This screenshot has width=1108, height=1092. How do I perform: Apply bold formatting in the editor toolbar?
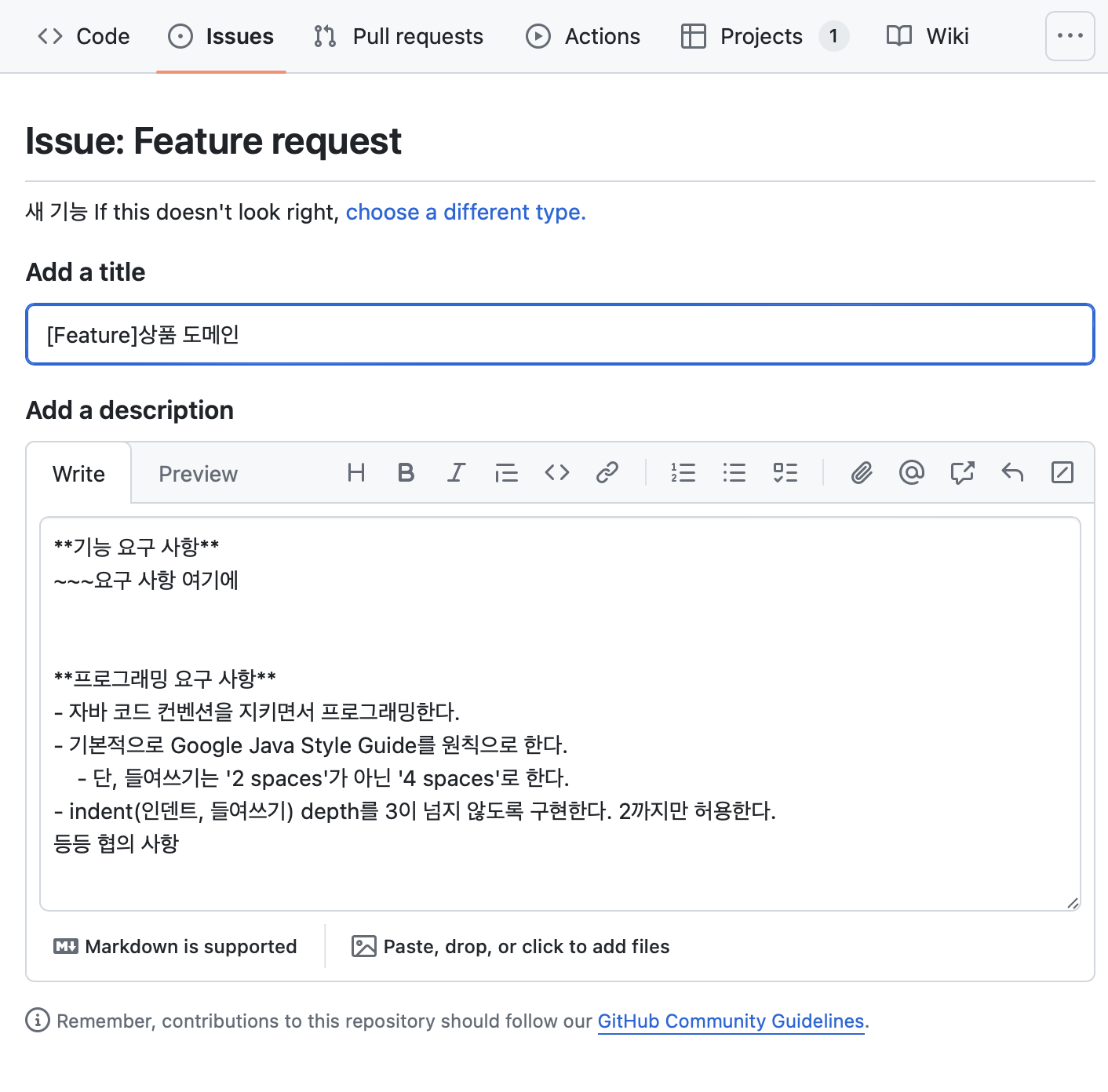click(406, 472)
